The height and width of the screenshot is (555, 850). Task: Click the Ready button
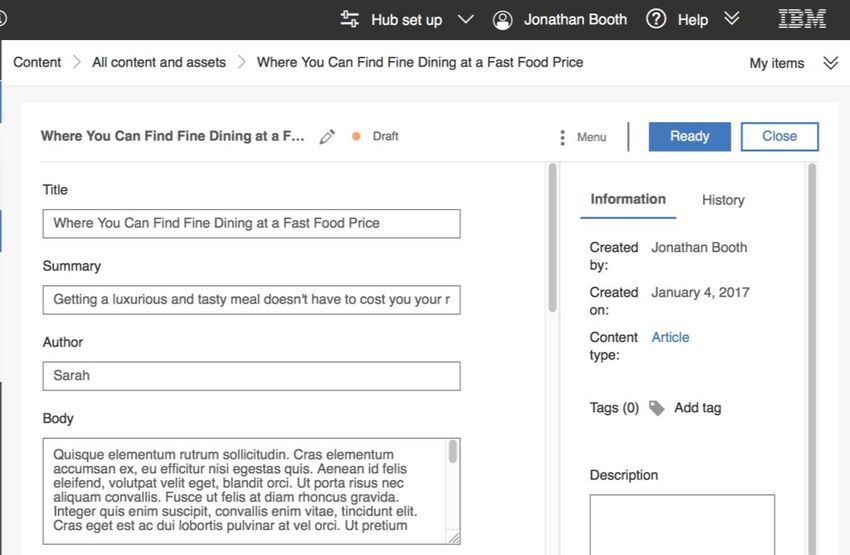690,137
